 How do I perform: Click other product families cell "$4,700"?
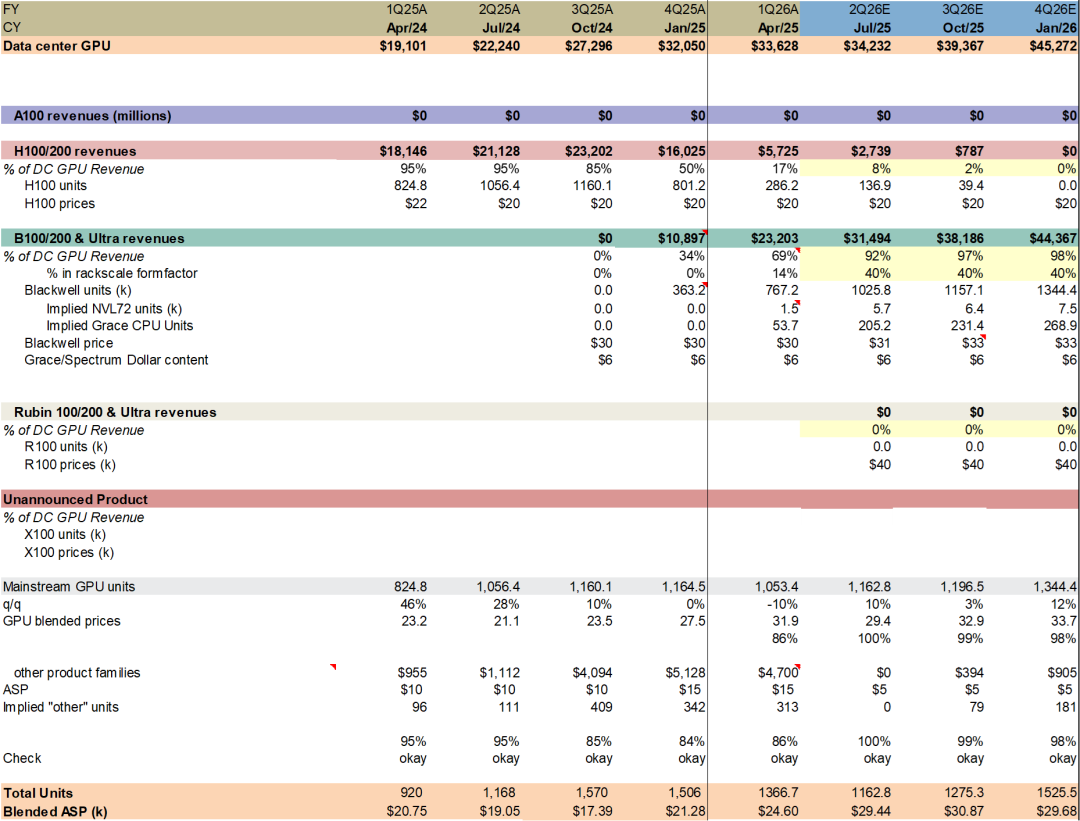(778, 673)
